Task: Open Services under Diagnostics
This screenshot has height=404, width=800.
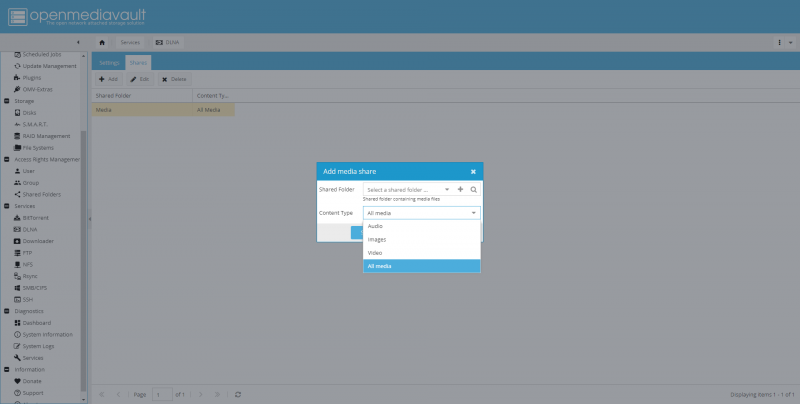Action: point(29,358)
